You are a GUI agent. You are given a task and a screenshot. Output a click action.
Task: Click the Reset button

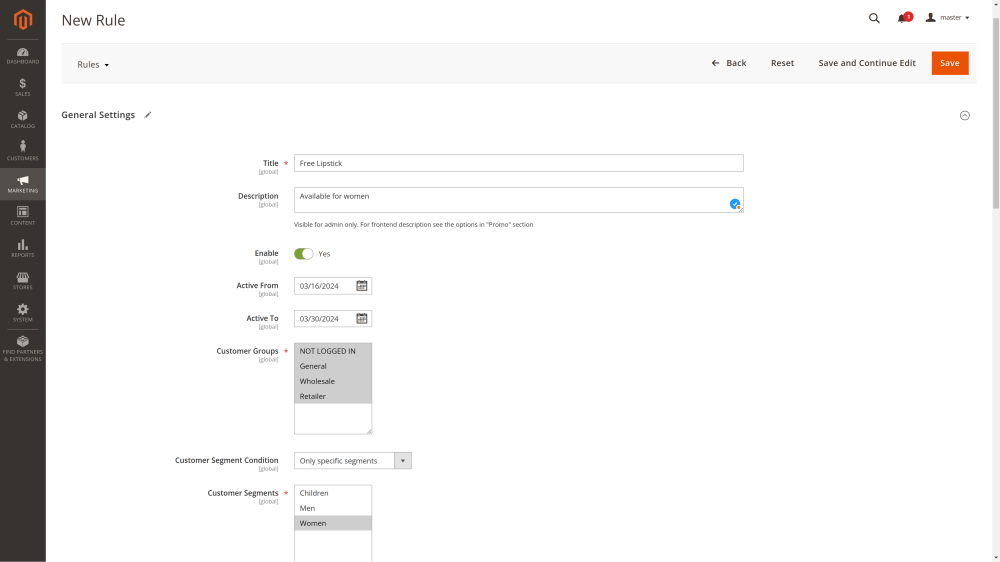[783, 63]
